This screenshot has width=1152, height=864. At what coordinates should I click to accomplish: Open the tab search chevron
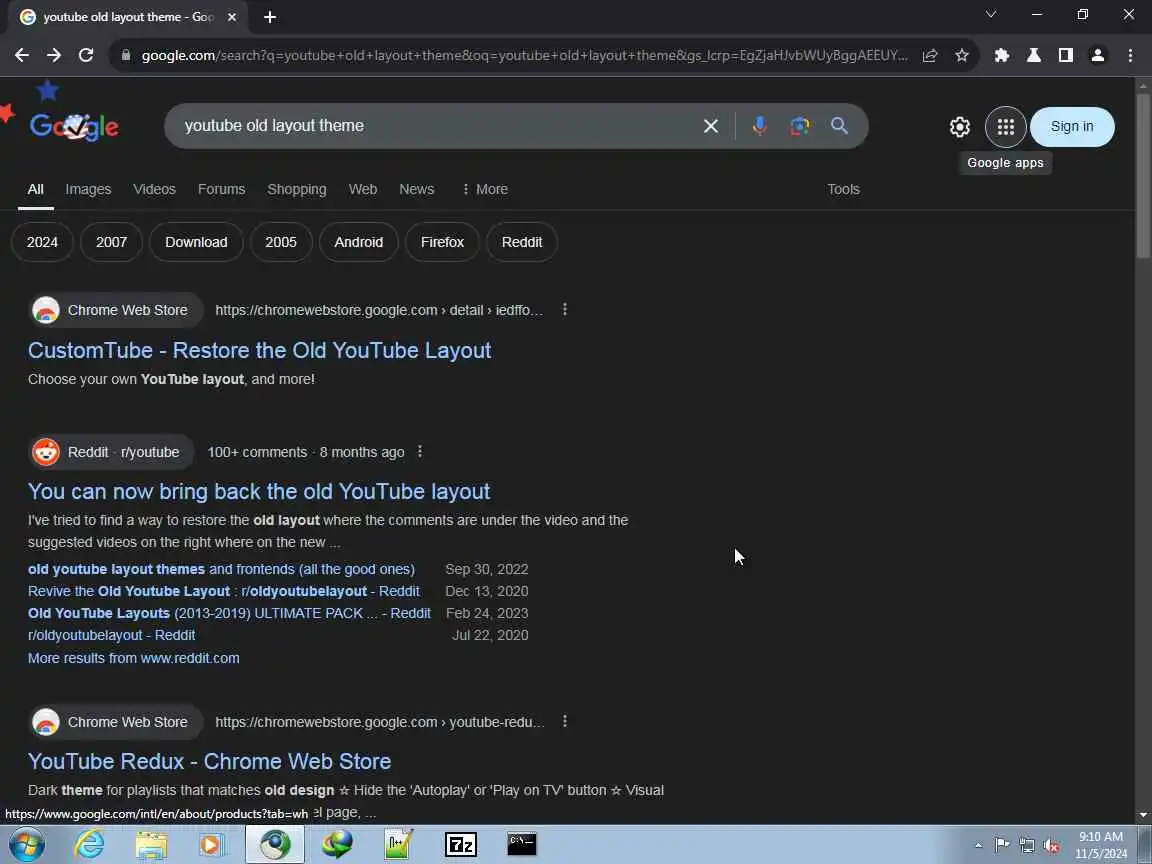[991, 15]
